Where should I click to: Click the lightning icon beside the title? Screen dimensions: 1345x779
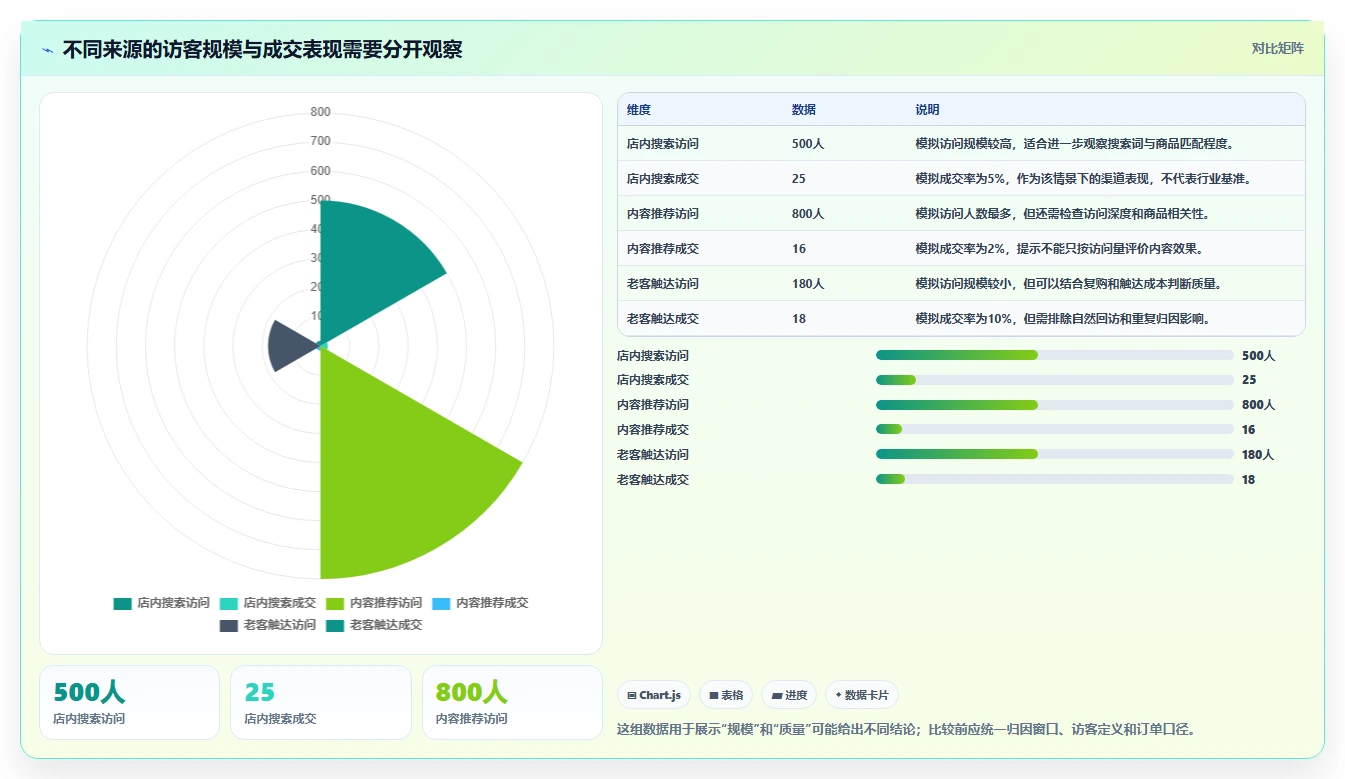point(48,50)
